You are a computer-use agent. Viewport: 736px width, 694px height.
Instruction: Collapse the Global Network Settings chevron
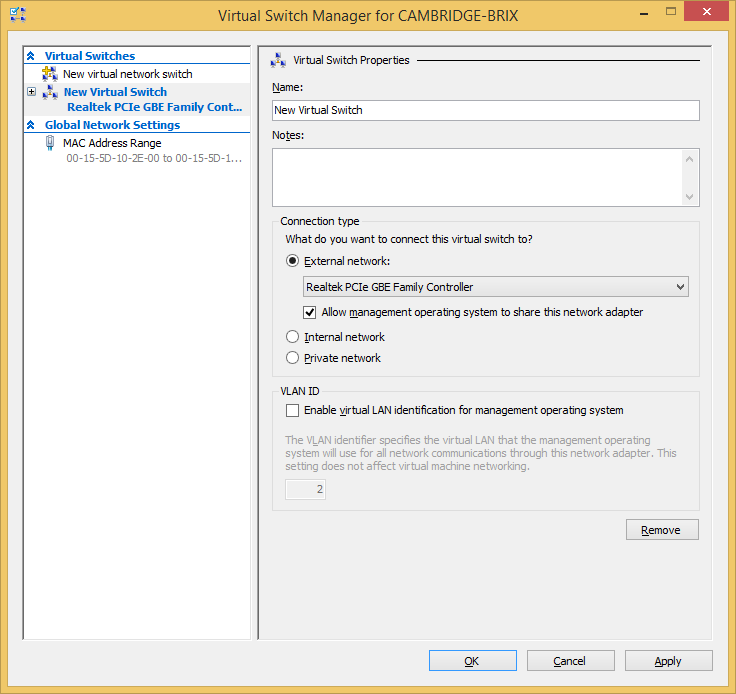(x=31, y=125)
